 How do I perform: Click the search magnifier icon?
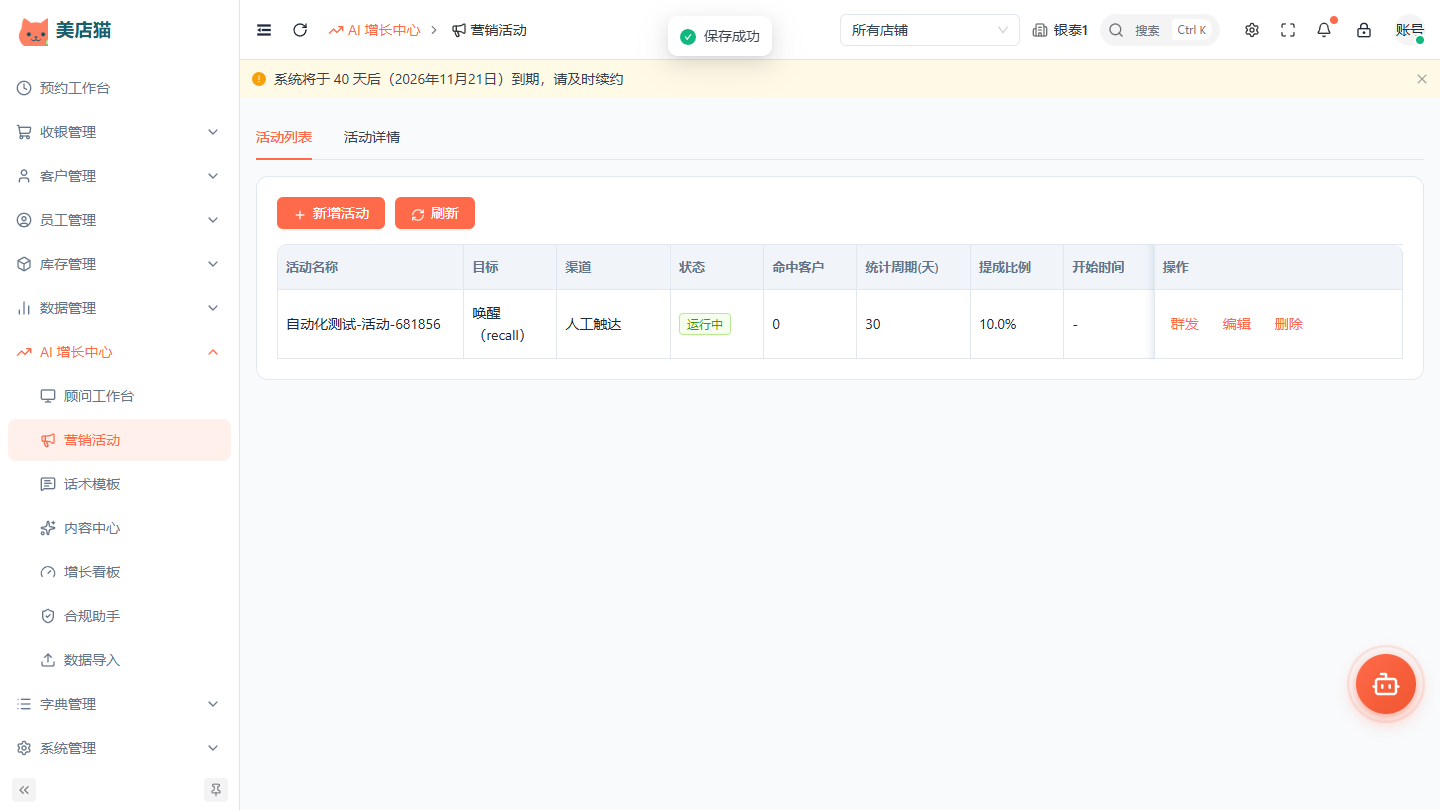click(1117, 30)
